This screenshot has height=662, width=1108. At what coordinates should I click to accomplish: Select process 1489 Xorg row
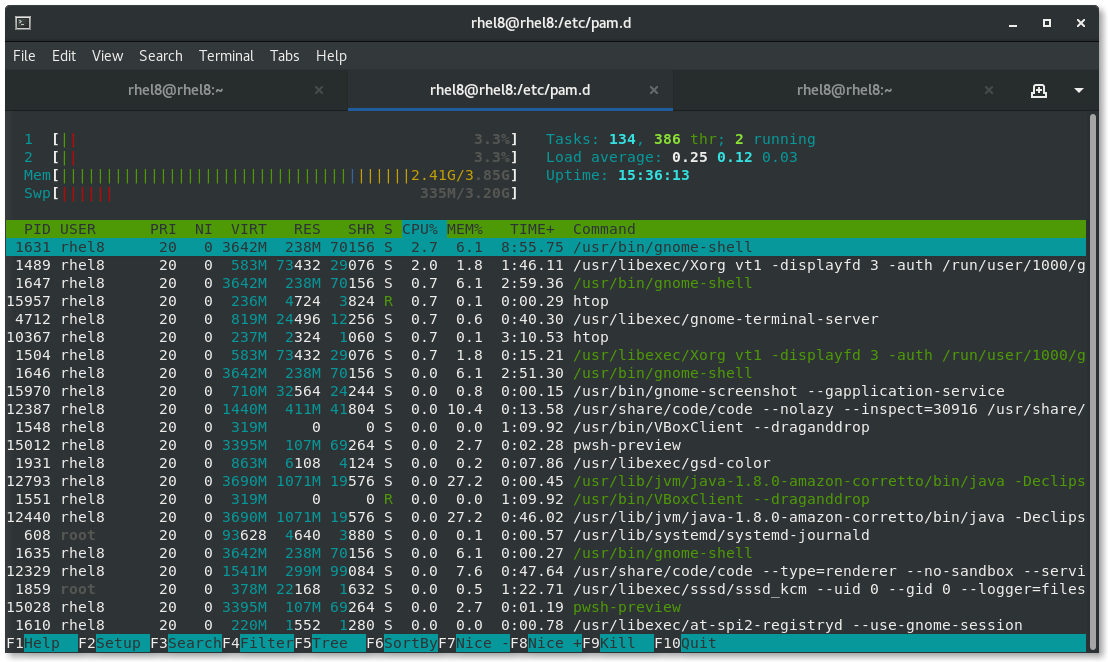click(x=546, y=265)
